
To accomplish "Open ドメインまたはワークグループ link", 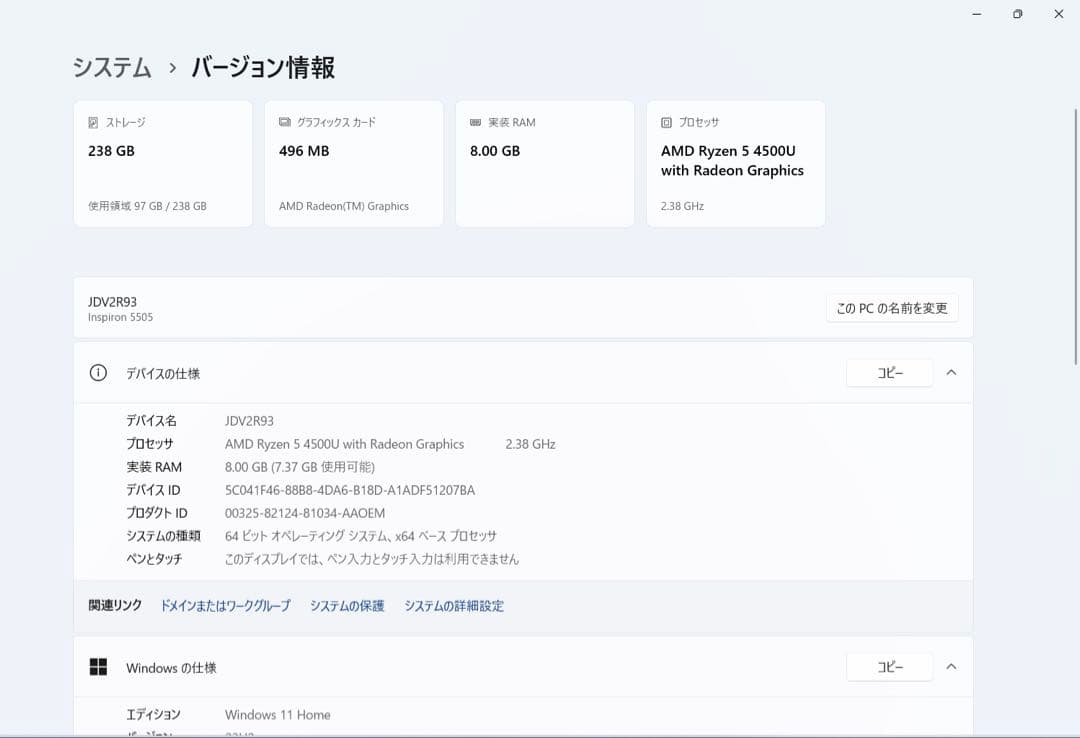I will pos(225,606).
